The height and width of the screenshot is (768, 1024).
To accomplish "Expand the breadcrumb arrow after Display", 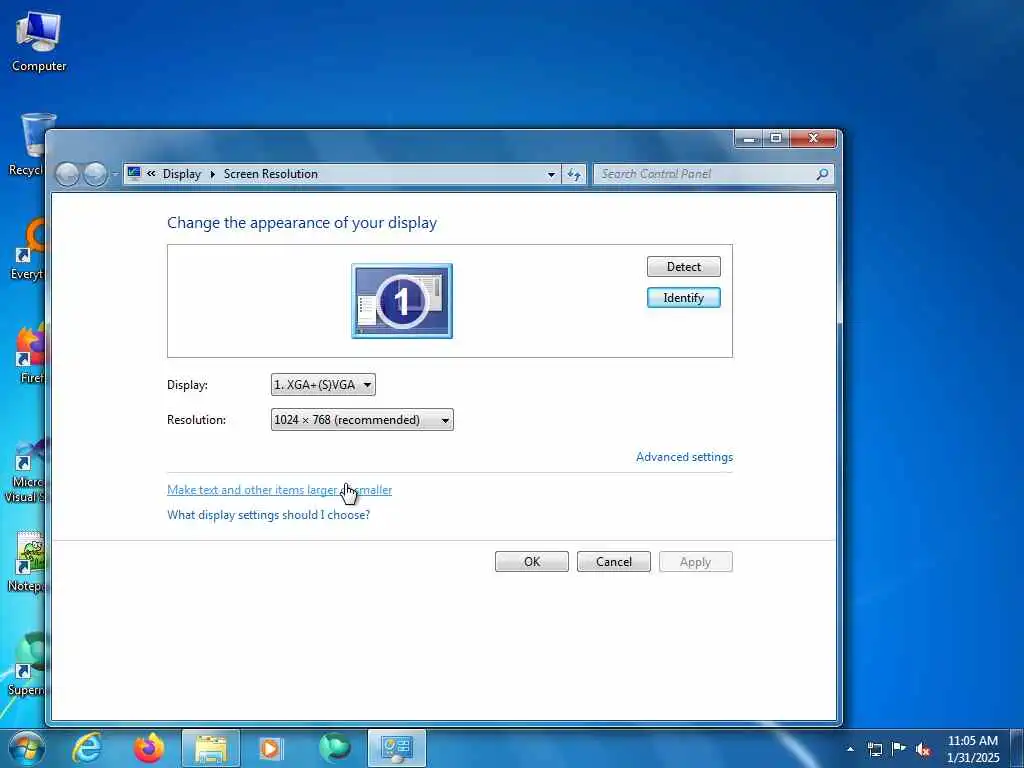I will point(212,174).
